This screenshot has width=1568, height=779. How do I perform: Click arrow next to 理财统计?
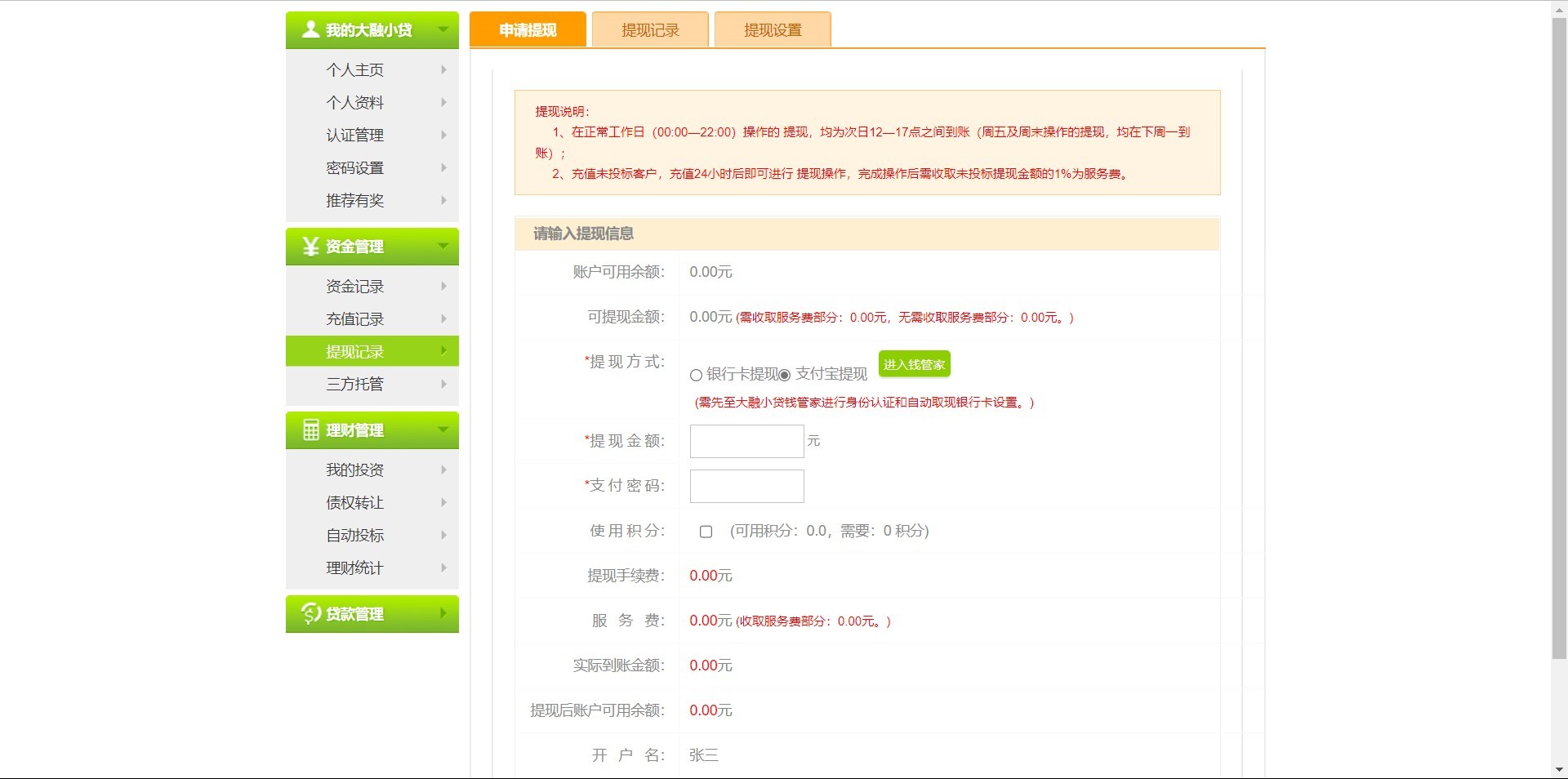[443, 568]
